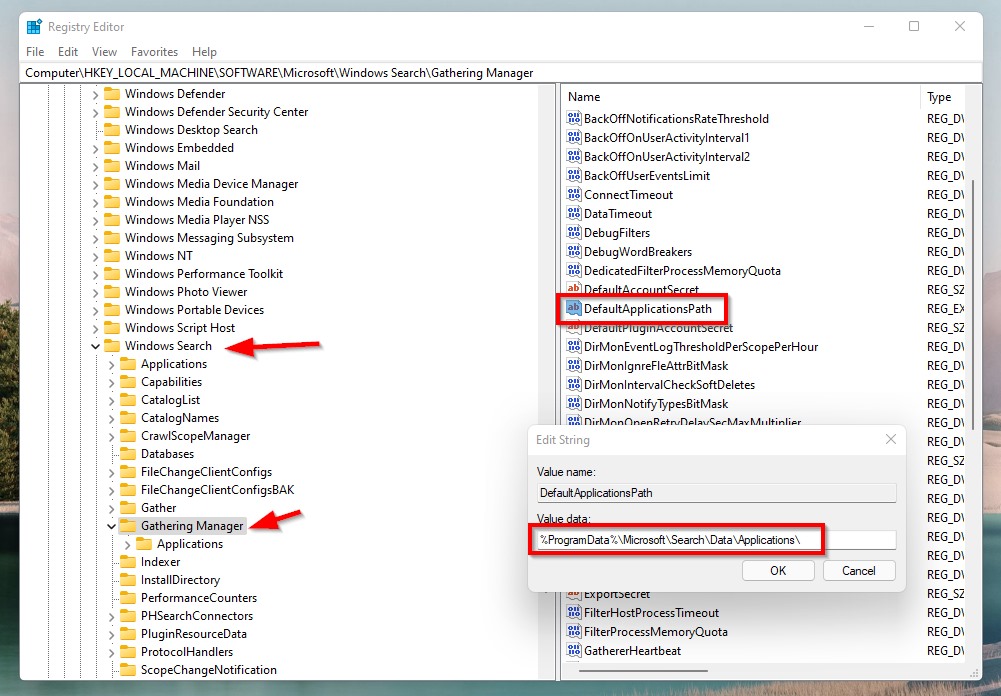Expand the Capabilities key
Viewport: 1001px width, 696px height.
[x=112, y=382]
